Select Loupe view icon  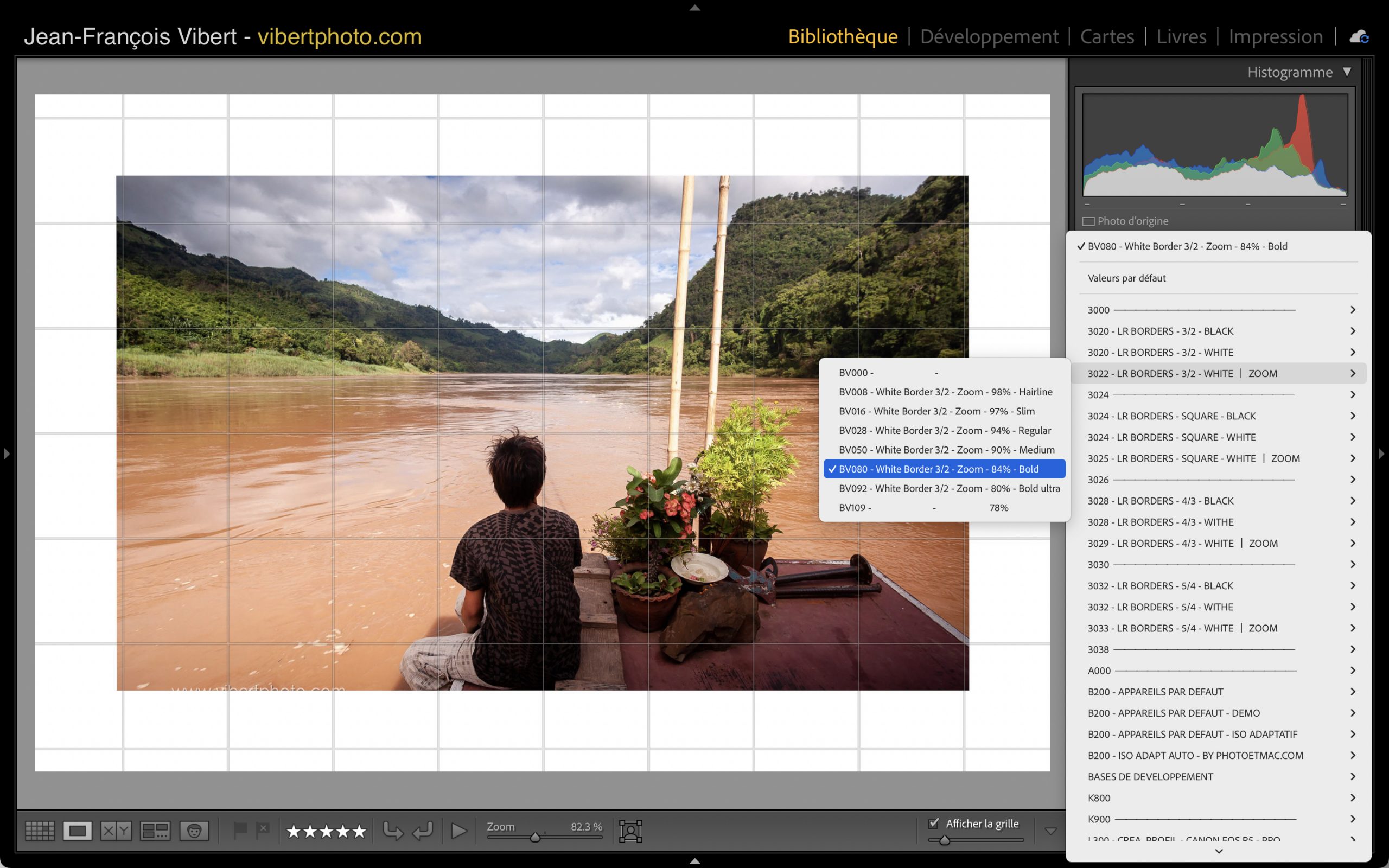point(78,830)
